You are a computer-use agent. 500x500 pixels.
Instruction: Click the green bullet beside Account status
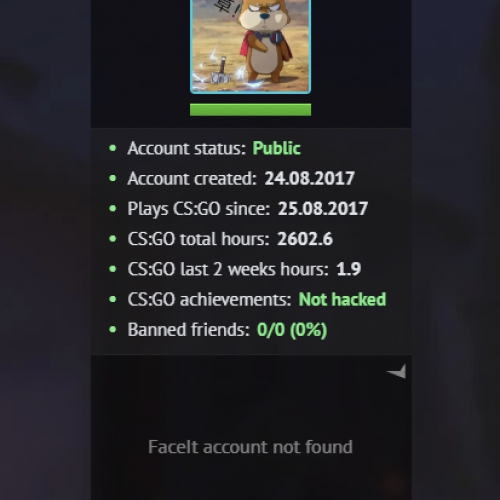[x=113, y=148]
